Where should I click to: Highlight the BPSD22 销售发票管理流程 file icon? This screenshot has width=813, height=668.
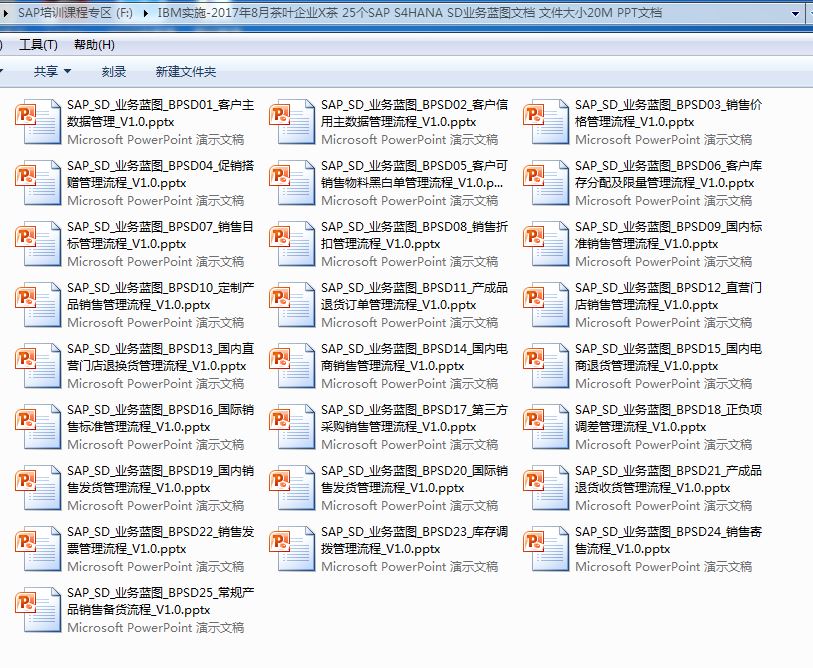point(38,549)
